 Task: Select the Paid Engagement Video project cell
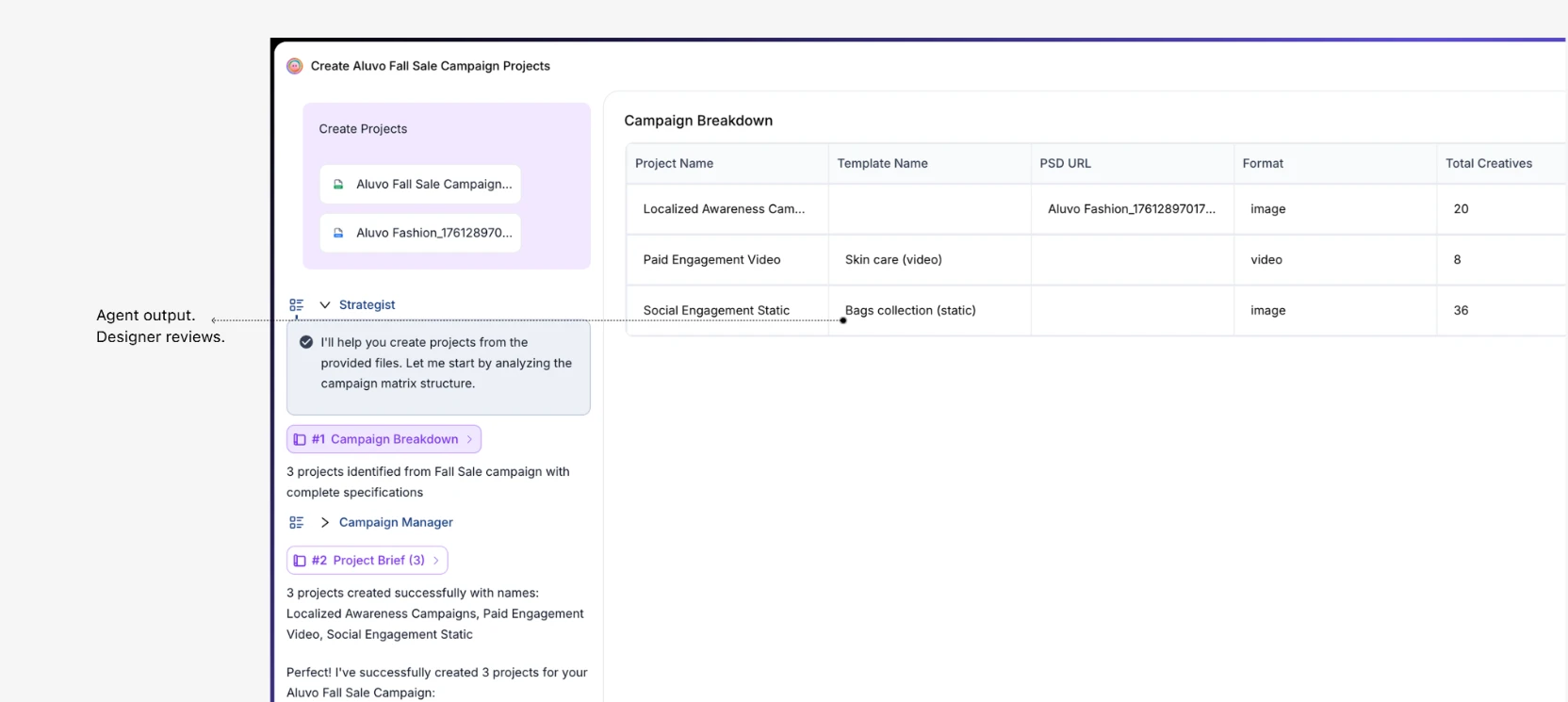tap(727, 260)
